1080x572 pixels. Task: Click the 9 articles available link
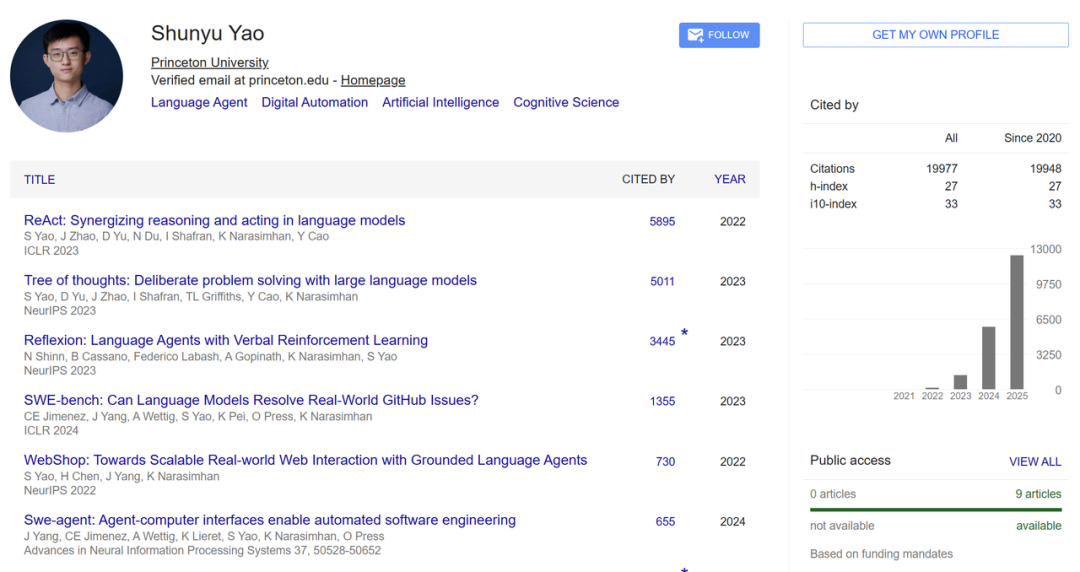(x=1038, y=494)
